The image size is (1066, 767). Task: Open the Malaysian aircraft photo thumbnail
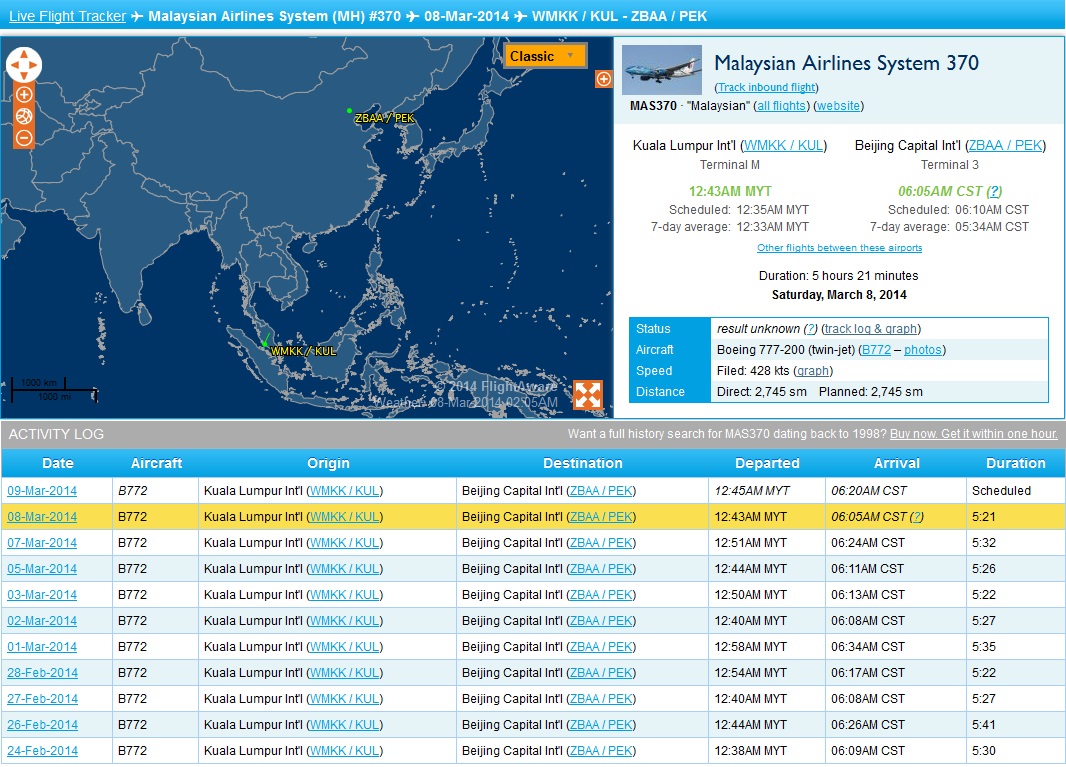pyautogui.click(x=661, y=70)
